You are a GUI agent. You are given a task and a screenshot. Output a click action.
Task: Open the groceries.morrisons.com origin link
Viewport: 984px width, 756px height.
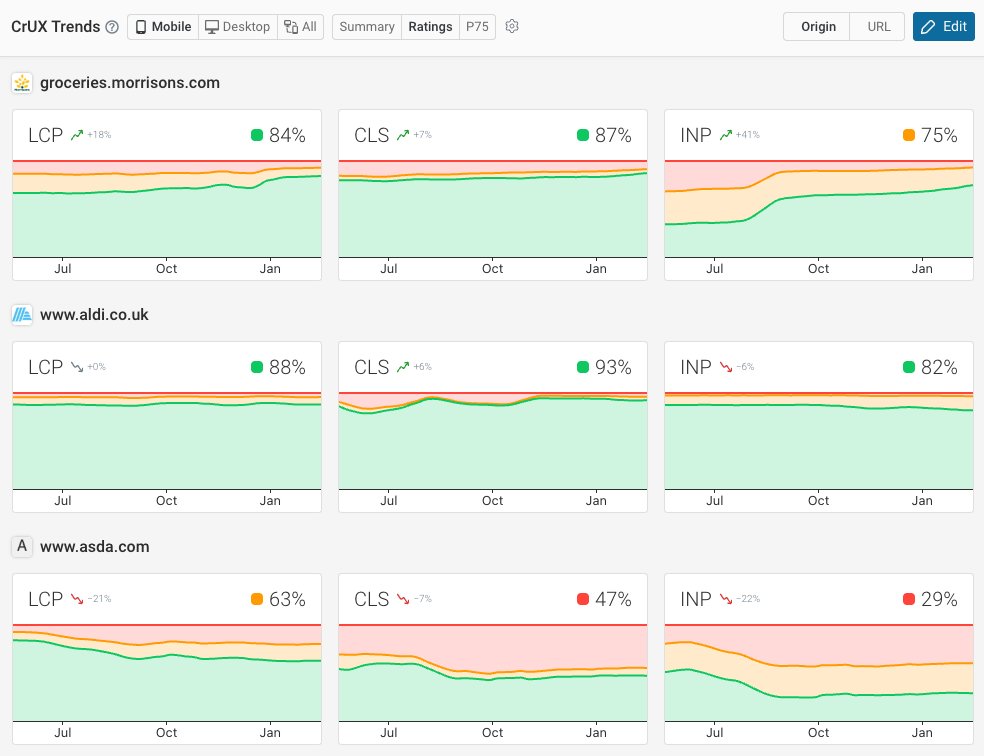coord(128,83)
